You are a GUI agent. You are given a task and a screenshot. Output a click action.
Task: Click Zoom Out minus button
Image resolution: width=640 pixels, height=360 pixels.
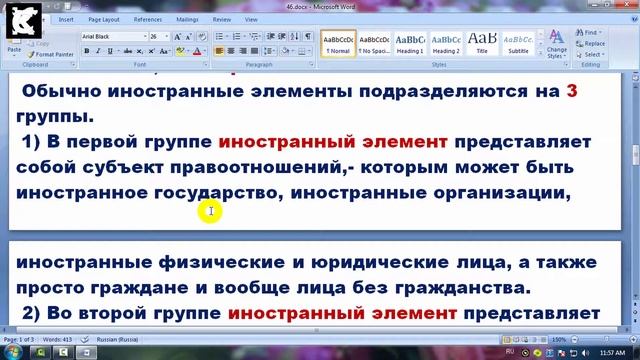[575, 339]
